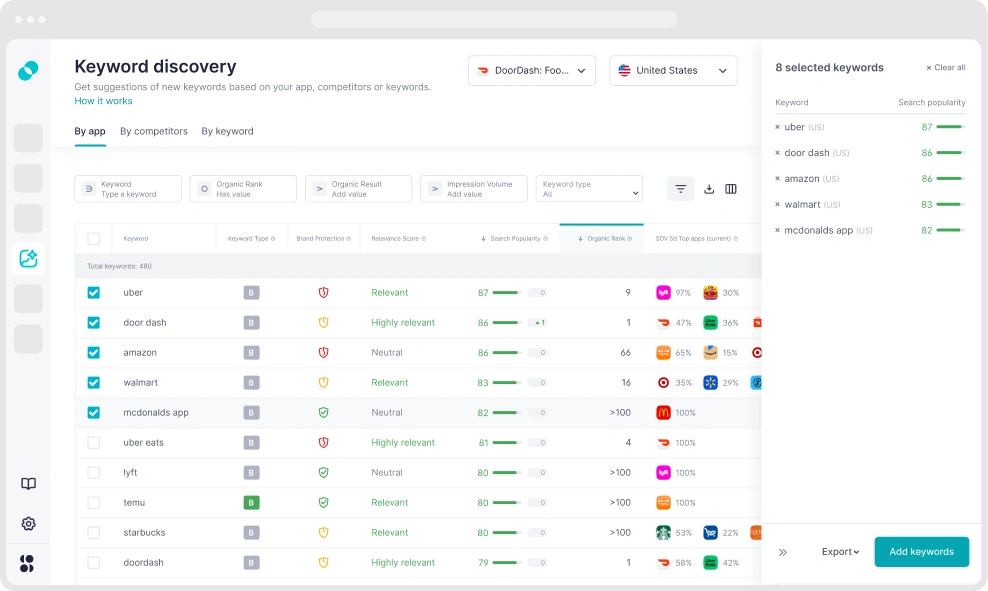Open the Export dropdown
This screenshot has height=591, width=988.
point(840,552)
